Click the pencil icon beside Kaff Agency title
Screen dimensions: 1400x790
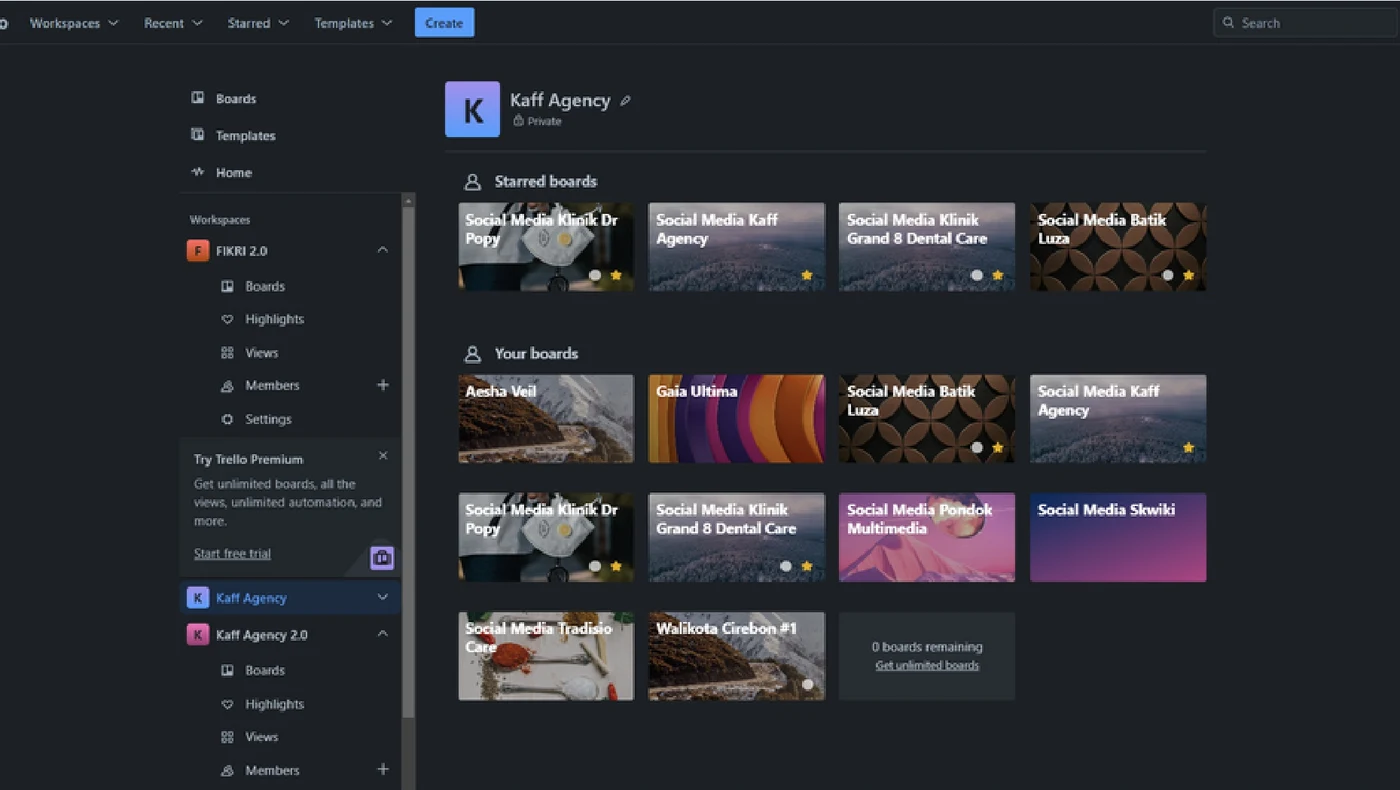[x=626, y=100]
